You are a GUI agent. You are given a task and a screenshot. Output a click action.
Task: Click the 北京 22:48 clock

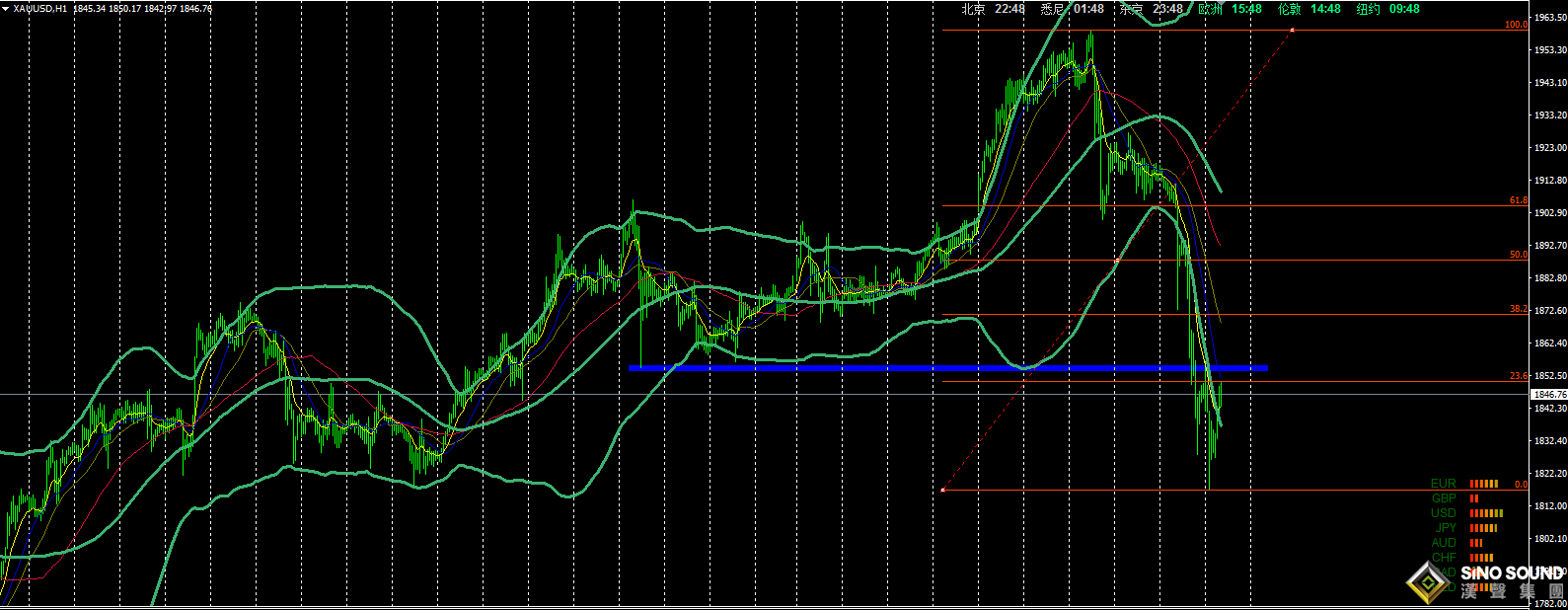pos(993,9)
